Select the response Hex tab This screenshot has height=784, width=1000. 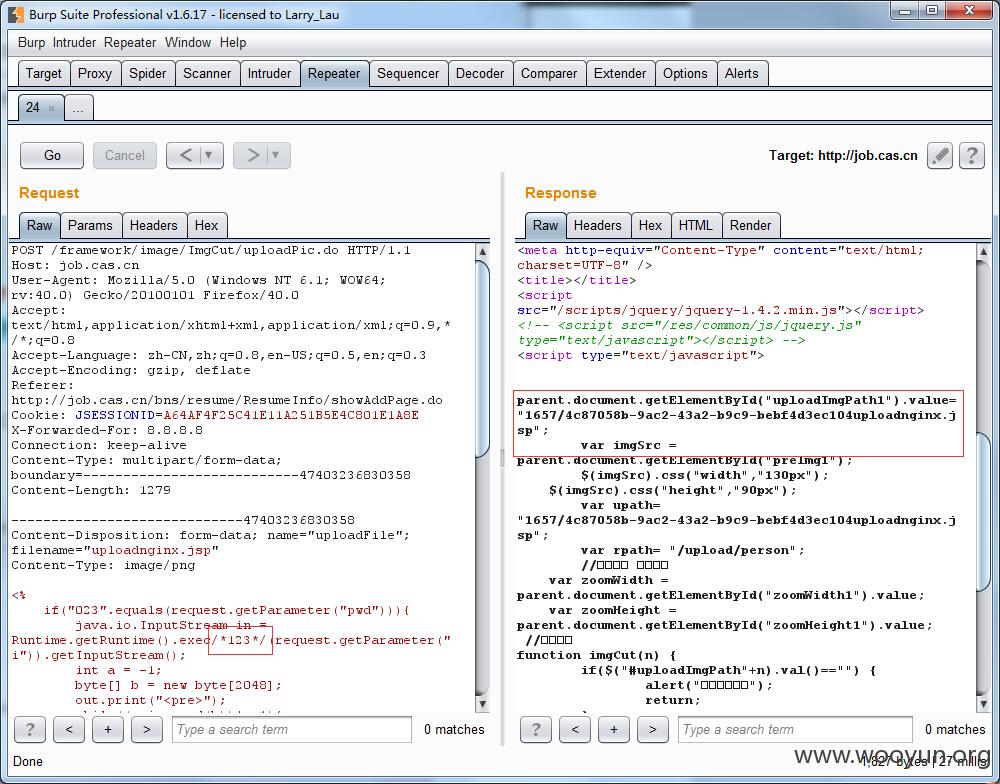pyautogui.click(x=650, y=225)
